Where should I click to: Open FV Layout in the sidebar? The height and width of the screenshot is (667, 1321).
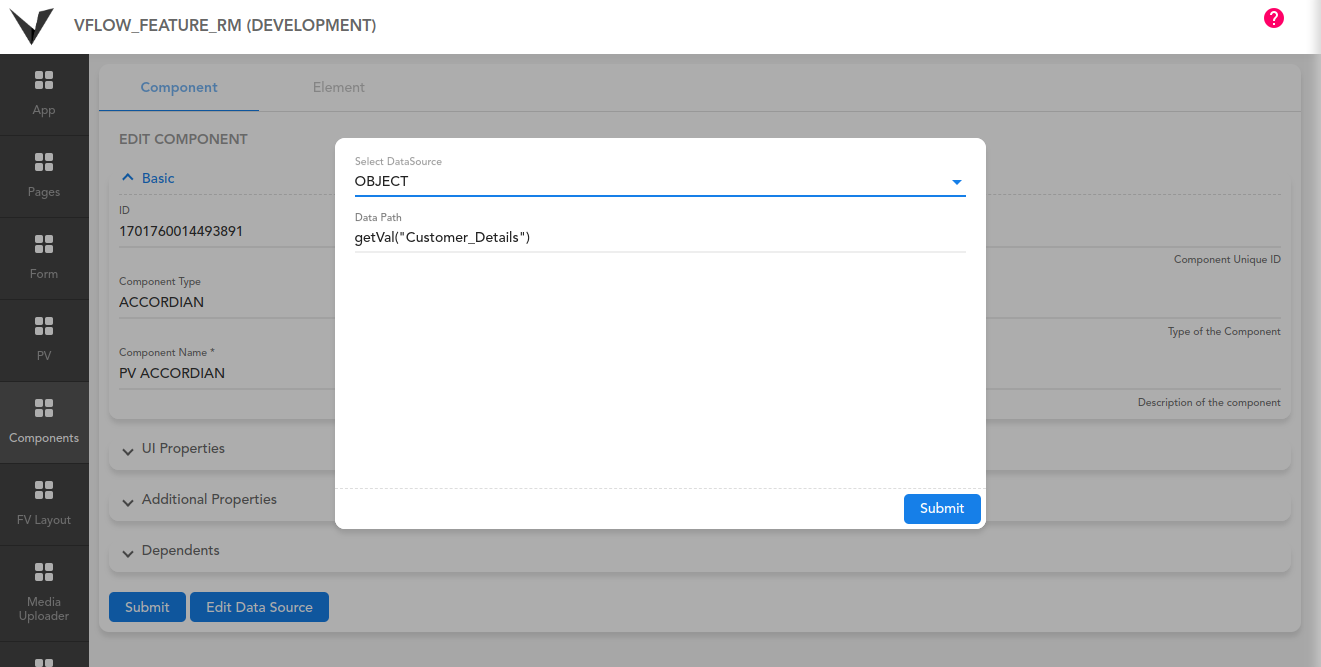point(44,504)
